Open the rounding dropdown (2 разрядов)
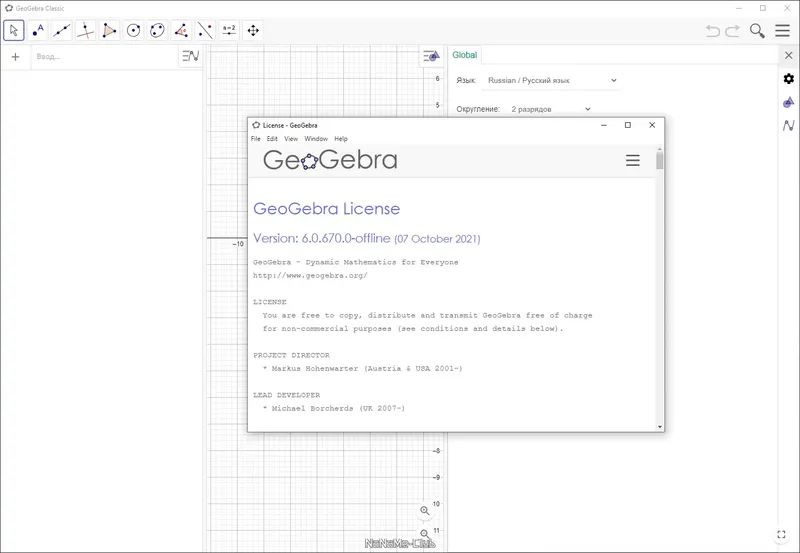 551,109
